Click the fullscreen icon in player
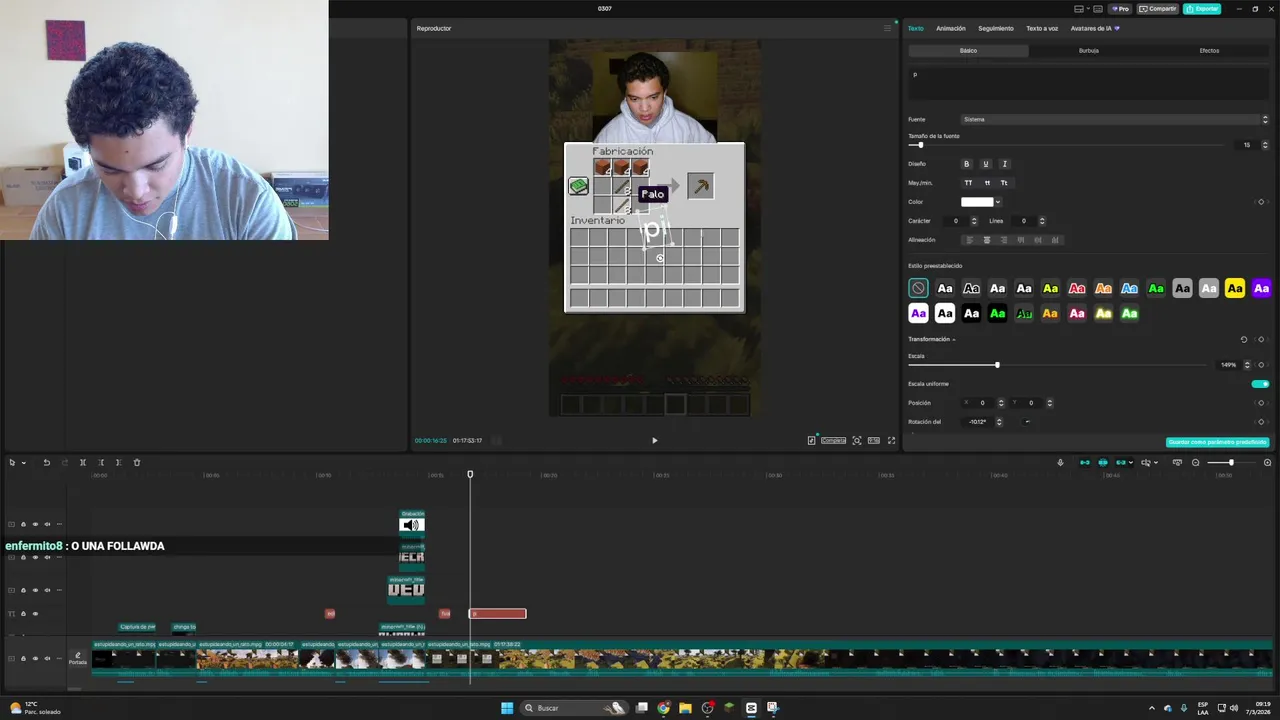The width and height of the screenshot is (1280, 720). pyautogui.click(x=892, y=440)
